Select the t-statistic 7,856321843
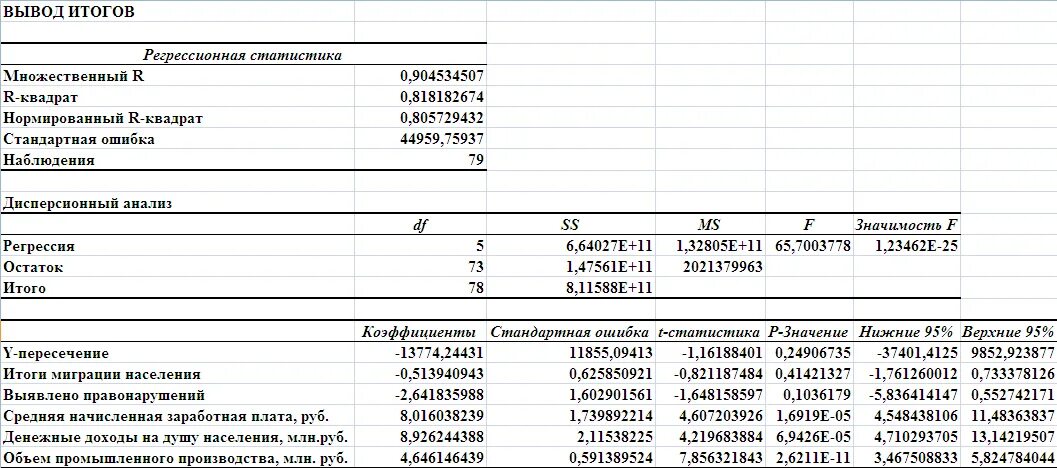The image size is (1057, 468). (719, 459)
